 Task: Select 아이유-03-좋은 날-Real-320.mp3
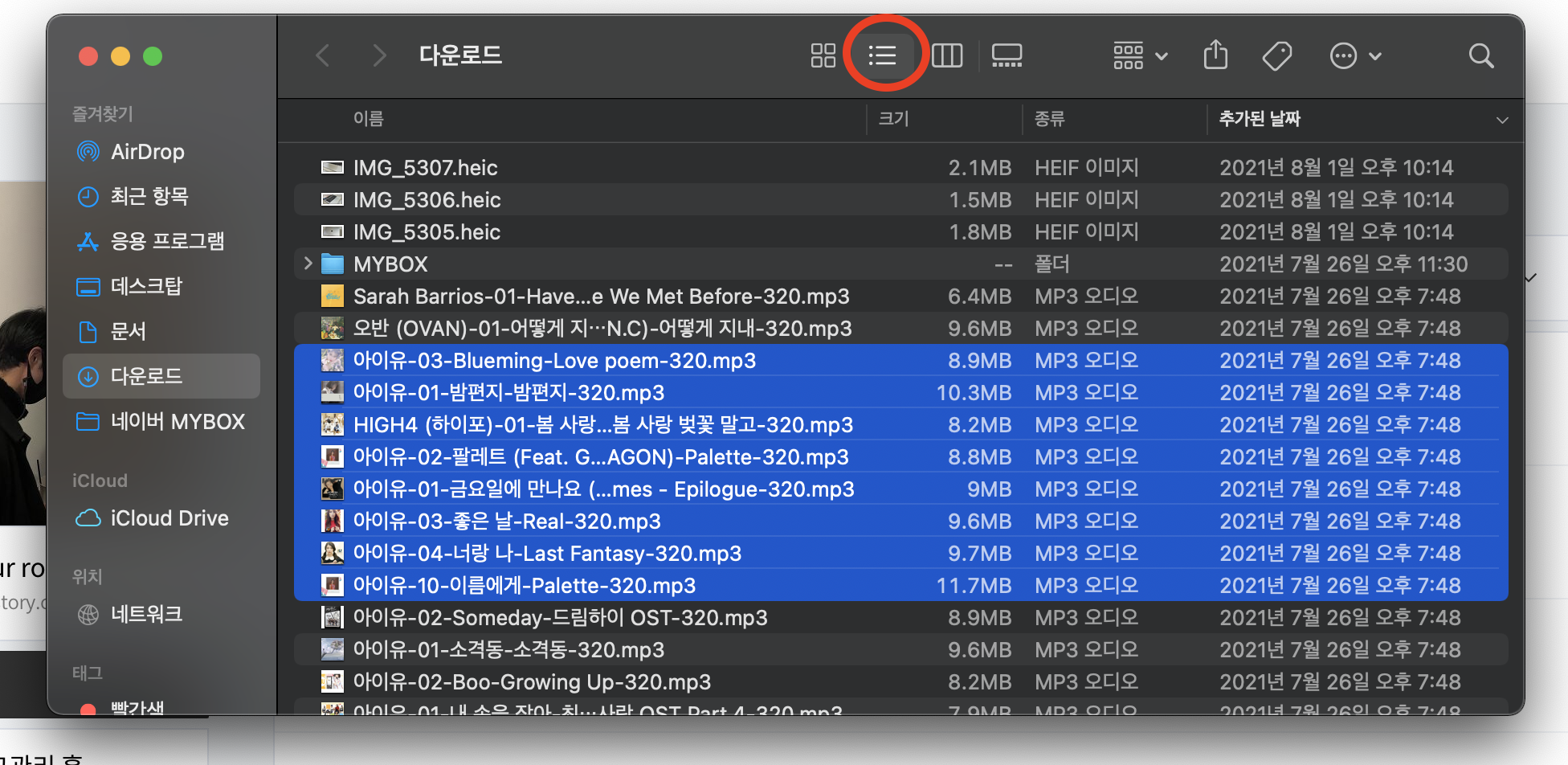tap(900, 521)
